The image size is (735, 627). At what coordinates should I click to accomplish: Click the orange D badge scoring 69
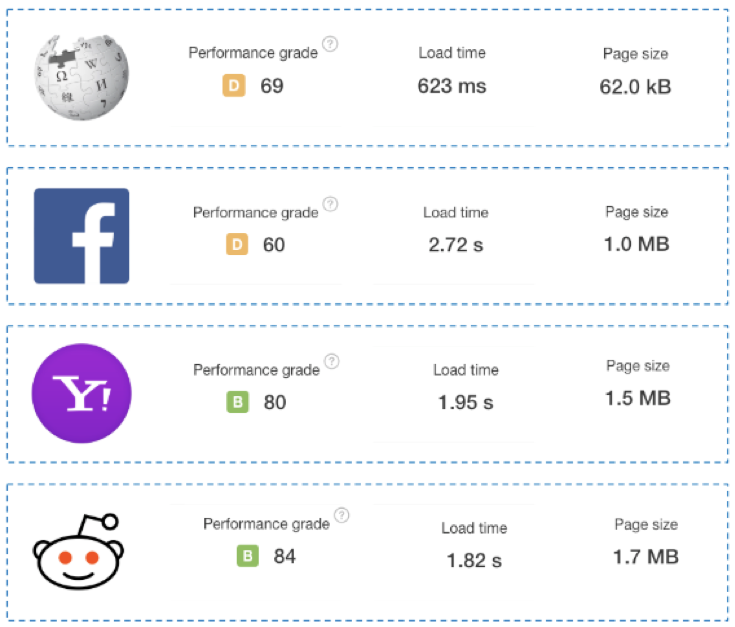point(233,86)
